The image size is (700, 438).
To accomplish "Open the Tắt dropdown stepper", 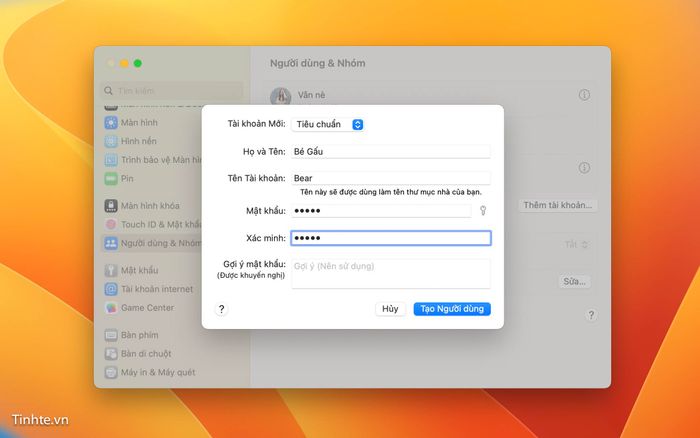I will pos(576,244).
